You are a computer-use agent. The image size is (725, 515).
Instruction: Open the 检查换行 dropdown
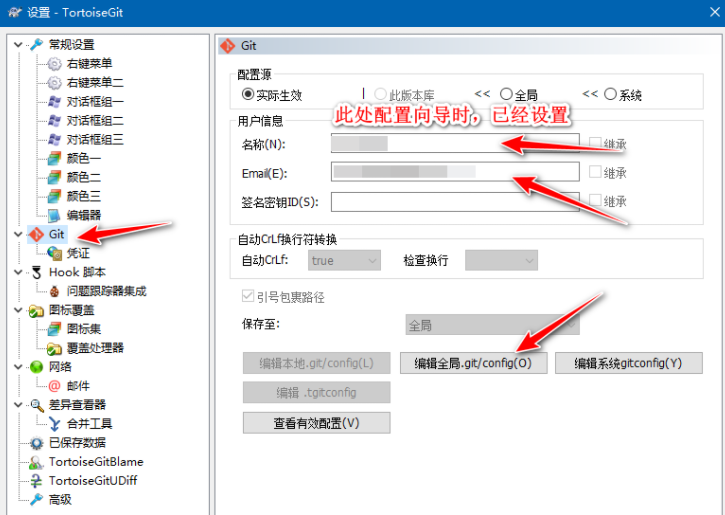pos(501,260)
